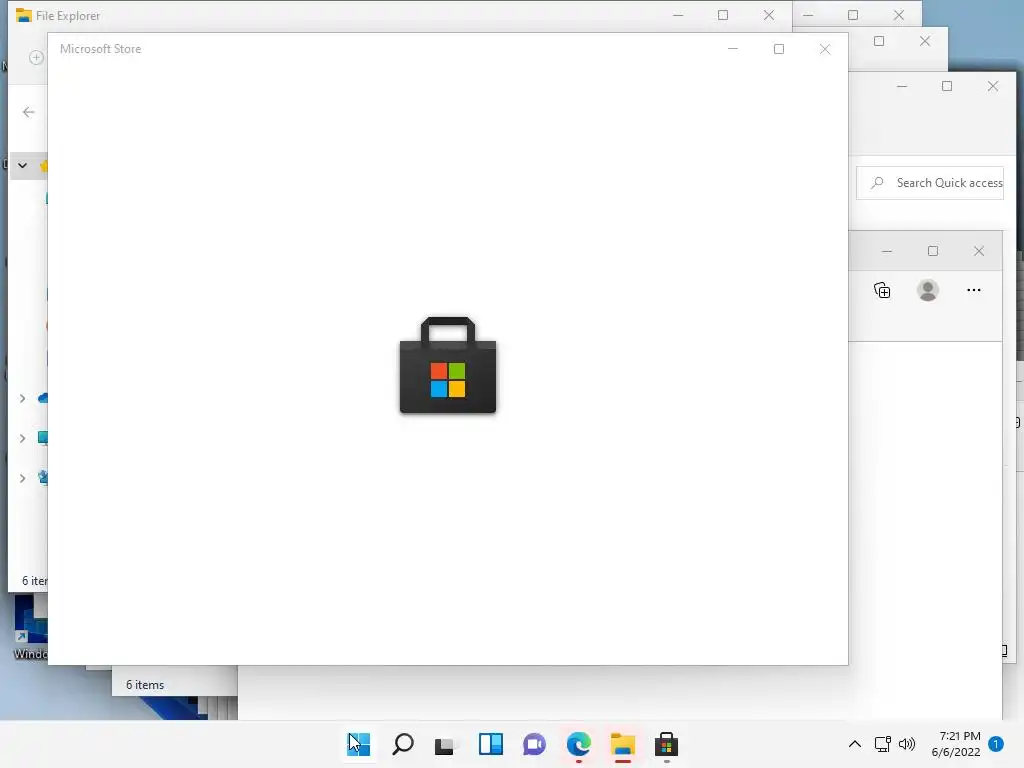Close the Search Quick access window
The height and width of the screenshot is (768, 1024).
click(993, 86)
